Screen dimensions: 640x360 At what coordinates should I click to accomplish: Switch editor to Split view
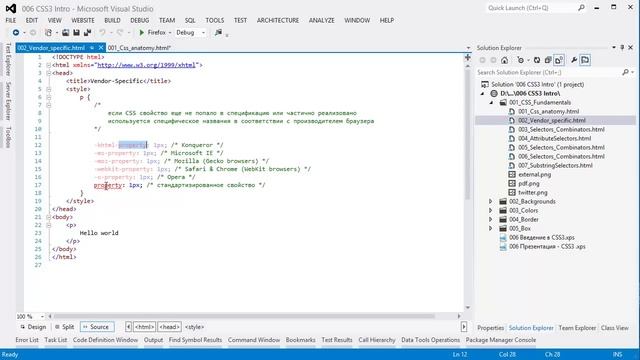pyautogui.click(x=64, y=327)
